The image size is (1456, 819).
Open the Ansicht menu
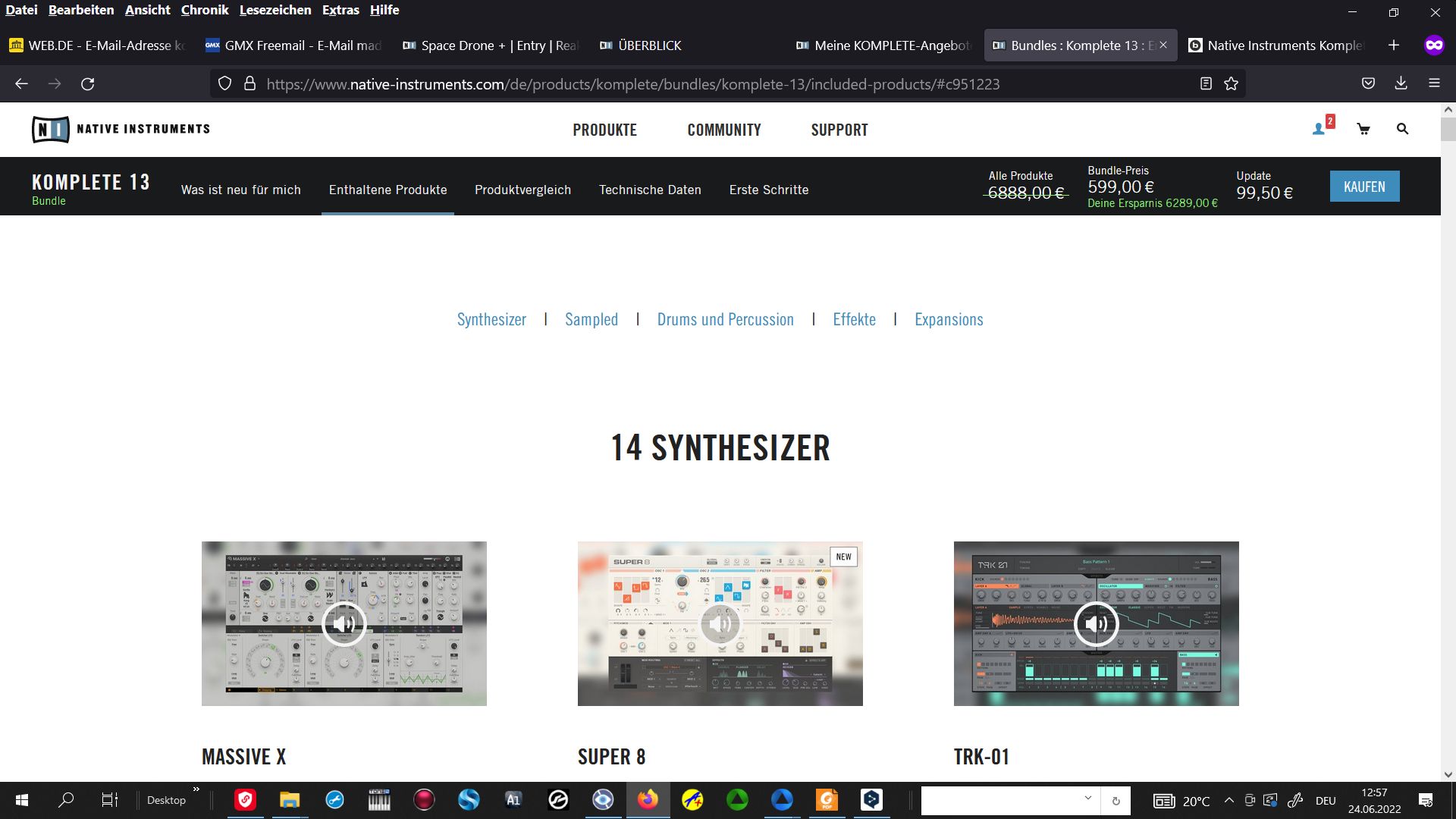[148, 10]
